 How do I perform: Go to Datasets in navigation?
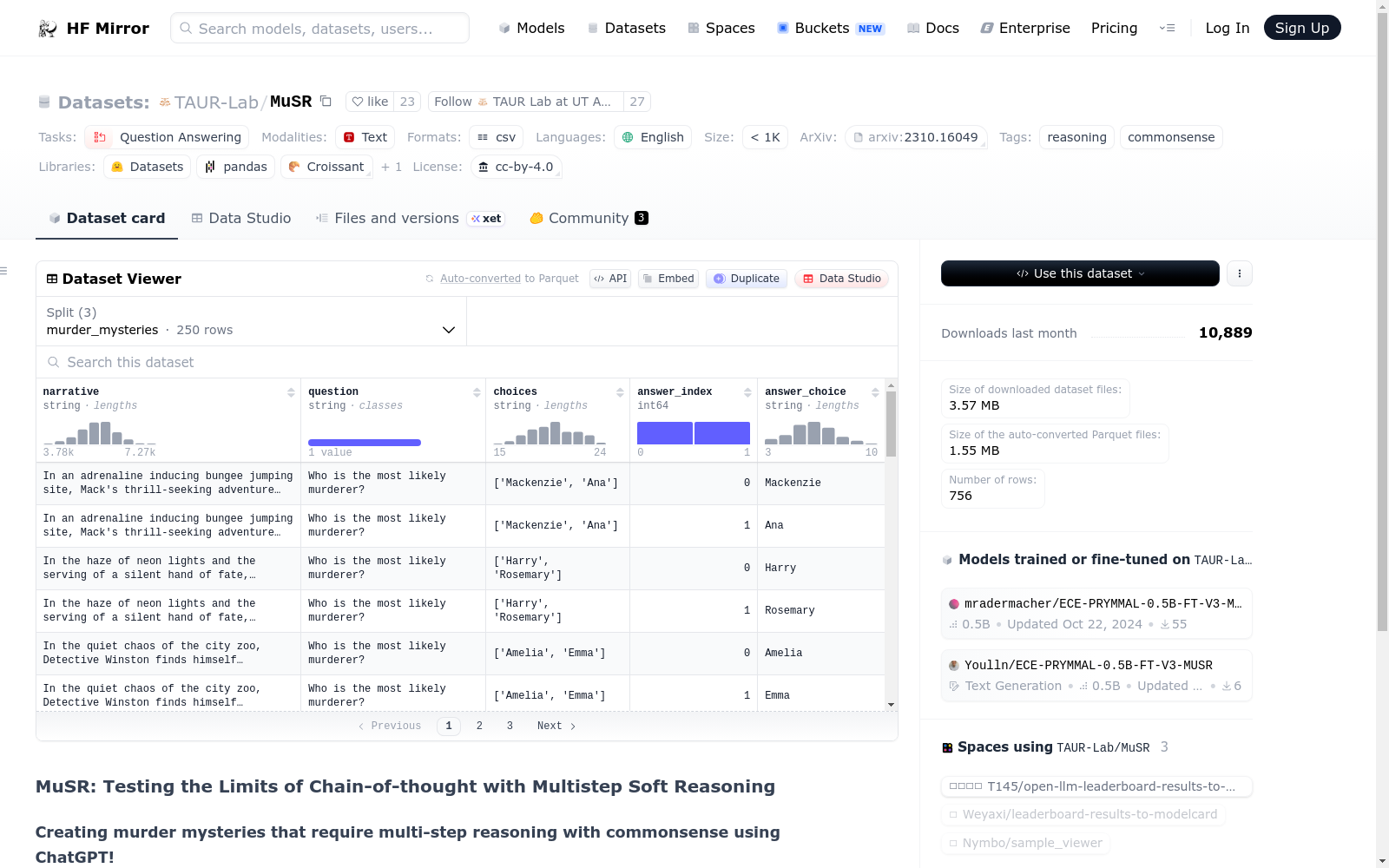pos(626,28)
